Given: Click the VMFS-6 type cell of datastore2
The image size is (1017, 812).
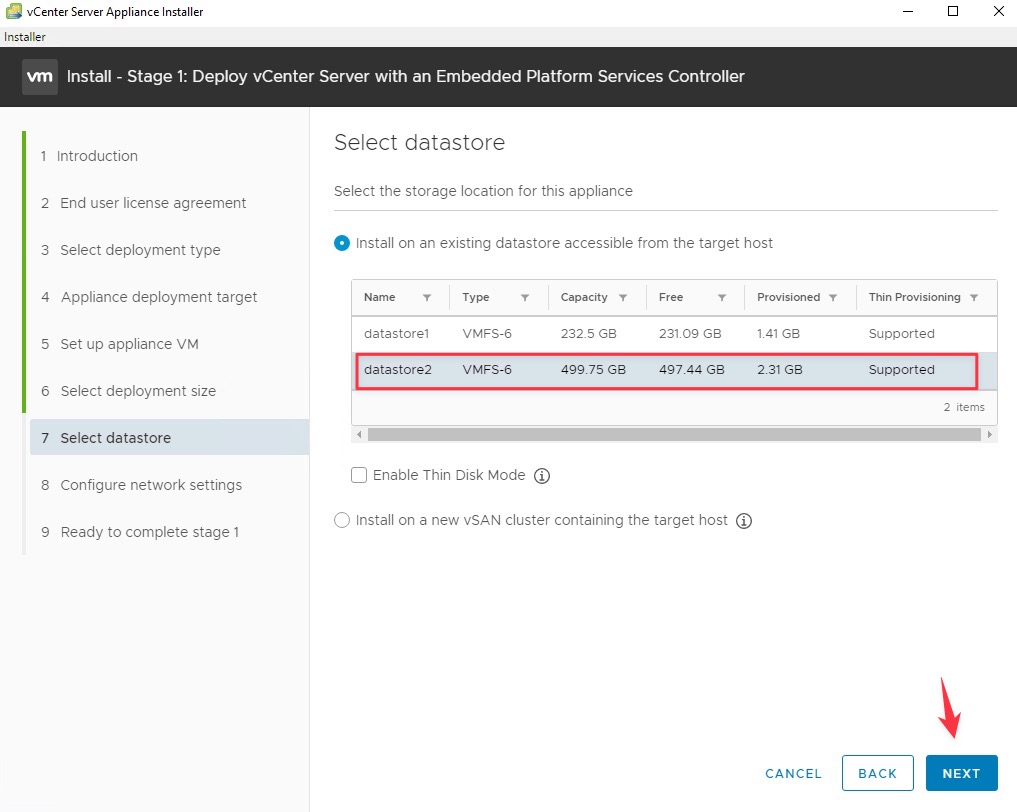Looking at the screenshot, I should point(487,370).
